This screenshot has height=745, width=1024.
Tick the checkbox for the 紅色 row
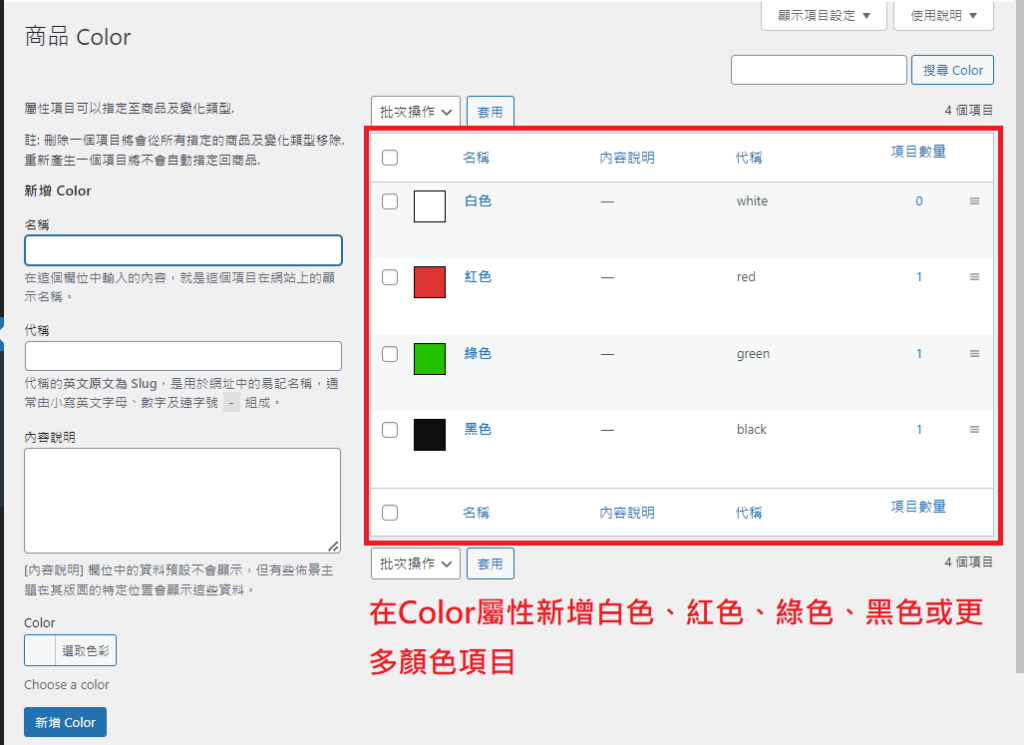click(x=390, y=278)
